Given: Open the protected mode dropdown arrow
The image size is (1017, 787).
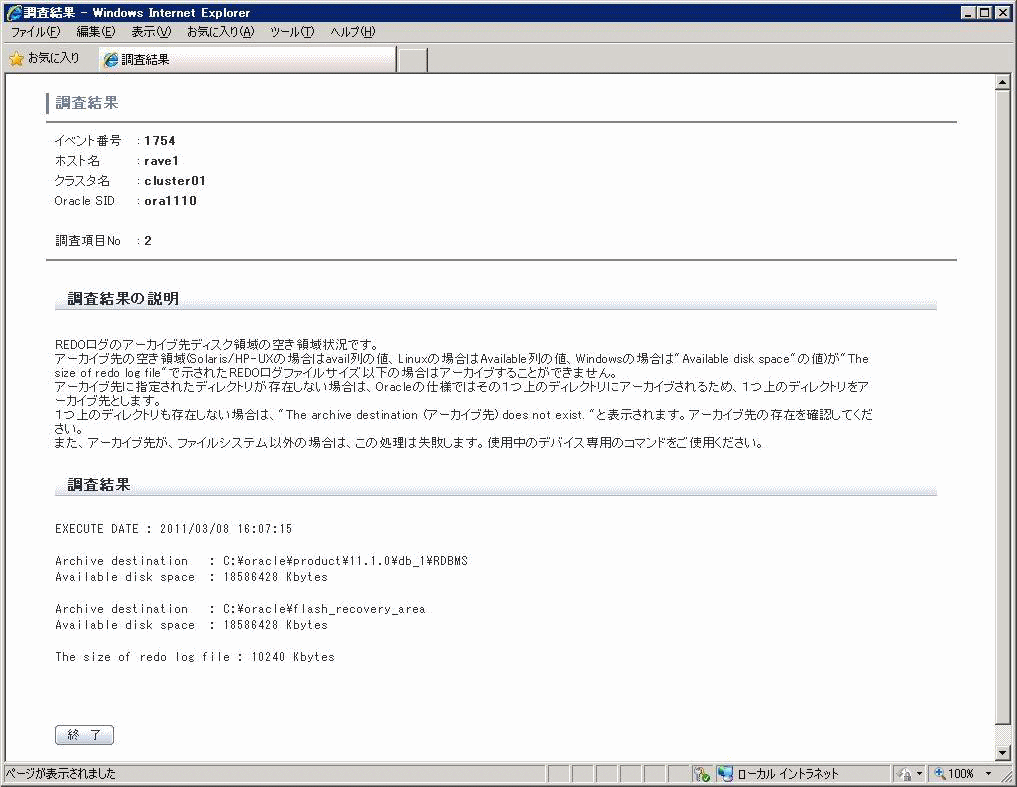Looking at the screenshot, I should pos(919,773).
